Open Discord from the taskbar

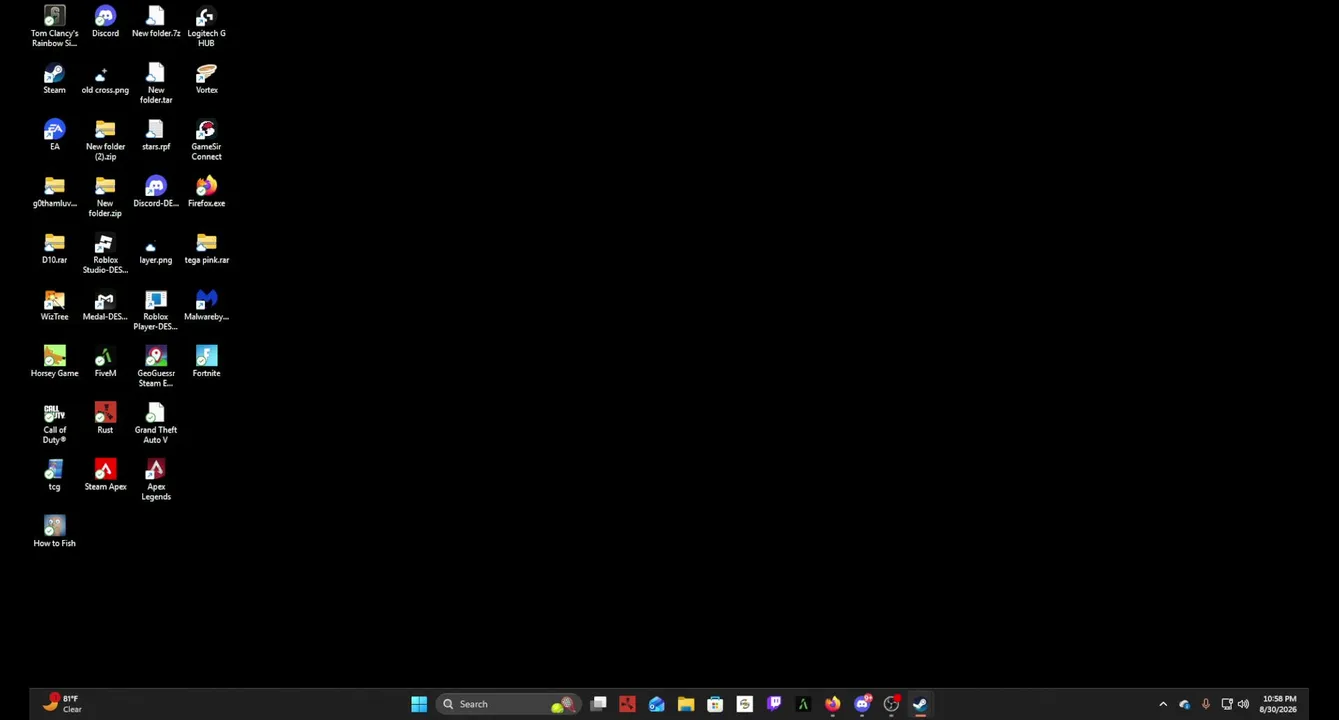click(x=862, y=704)
